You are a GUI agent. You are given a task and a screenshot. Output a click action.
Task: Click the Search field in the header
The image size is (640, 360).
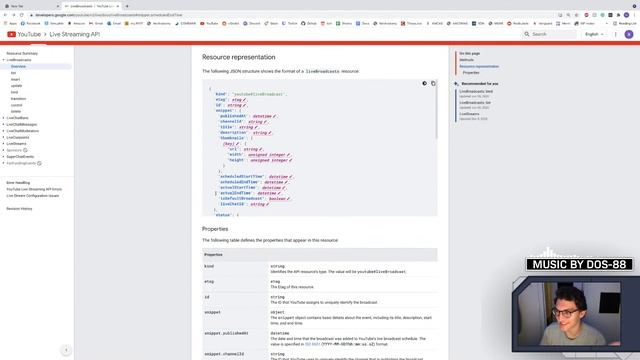pyautogui.click(x=549, y=34)
